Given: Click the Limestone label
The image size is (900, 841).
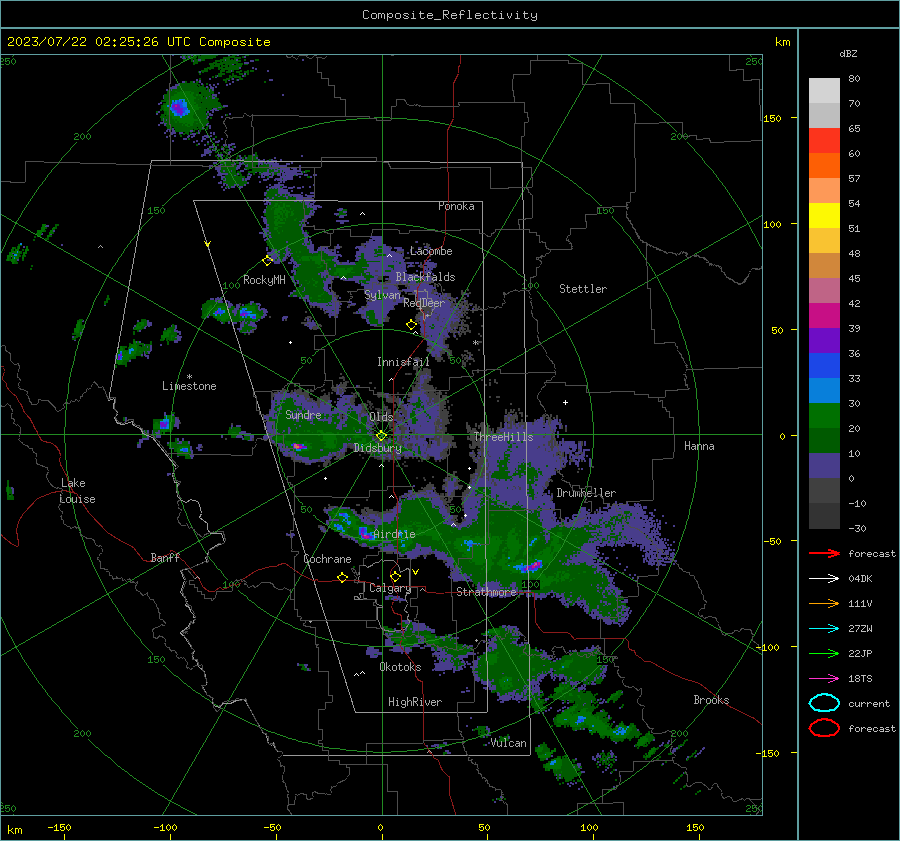Looking at the screenshot, I should click(189, 386).
